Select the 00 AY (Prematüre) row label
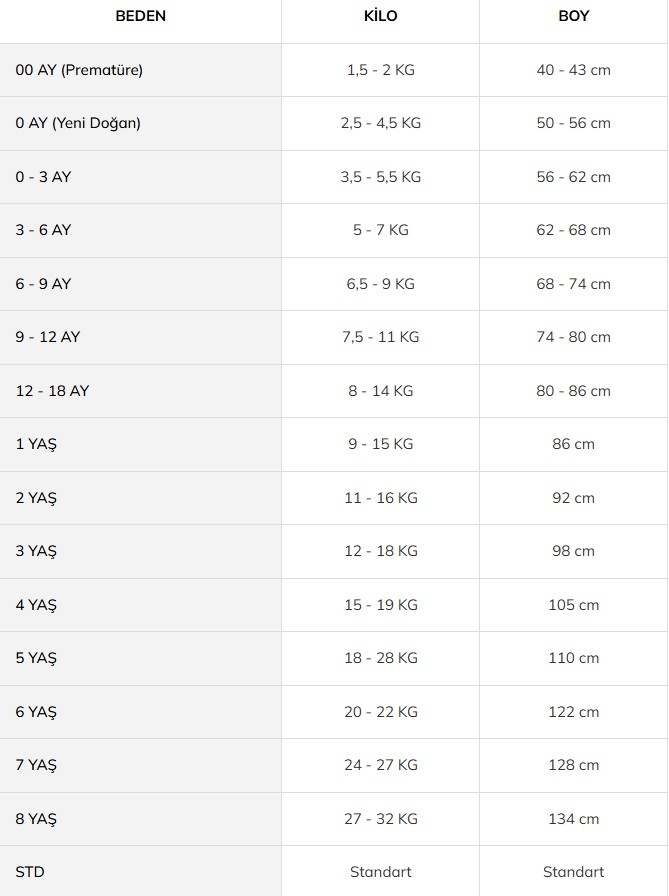Screen dimensions: 669x896 79,70
